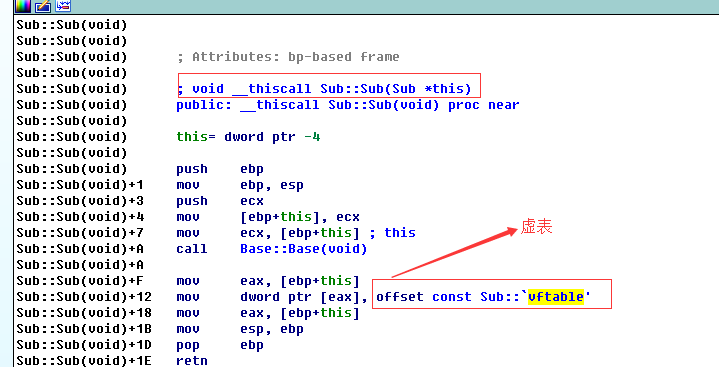This screenshot has width=719, height=367.
Task: Click address label Sub::Sub(void)+1B
Action: pyautogui.click(x=84, y=329)
